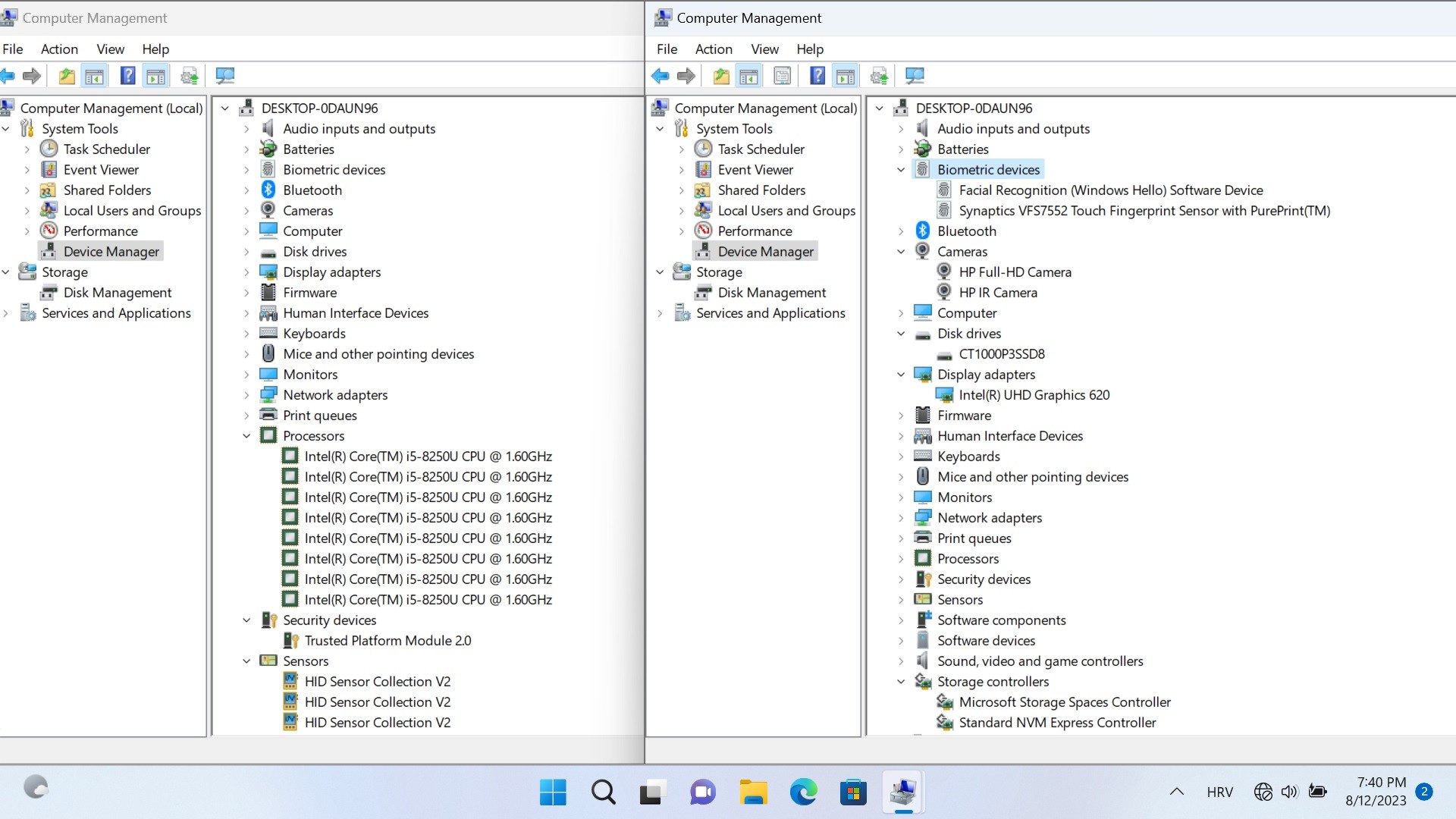Image resolution: width=1456 pixels, height=819 pixels.
Task: Select Disk Management in left window
Action: pyautogui.click(x=118, y=293)
